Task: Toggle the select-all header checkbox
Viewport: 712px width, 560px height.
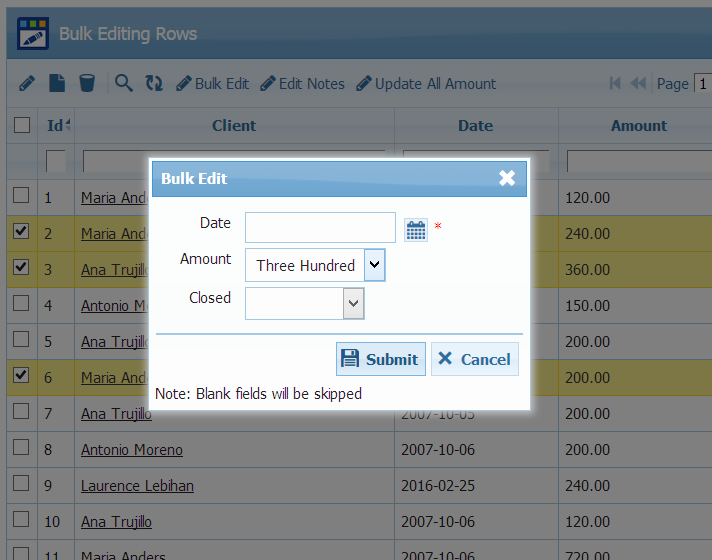Action: [x=21, y=125]
